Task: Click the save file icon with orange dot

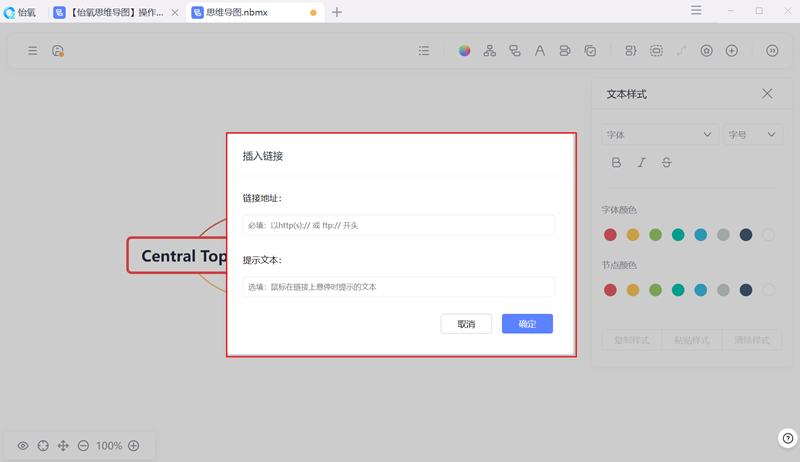Action: click(x=58, y=50)
